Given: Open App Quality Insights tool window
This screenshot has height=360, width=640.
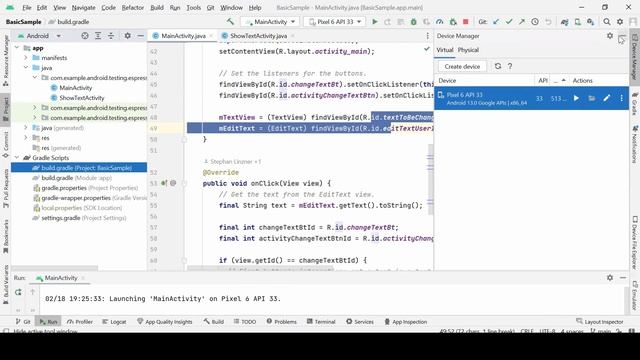Looking at the screenshot, I should [164, 322].
